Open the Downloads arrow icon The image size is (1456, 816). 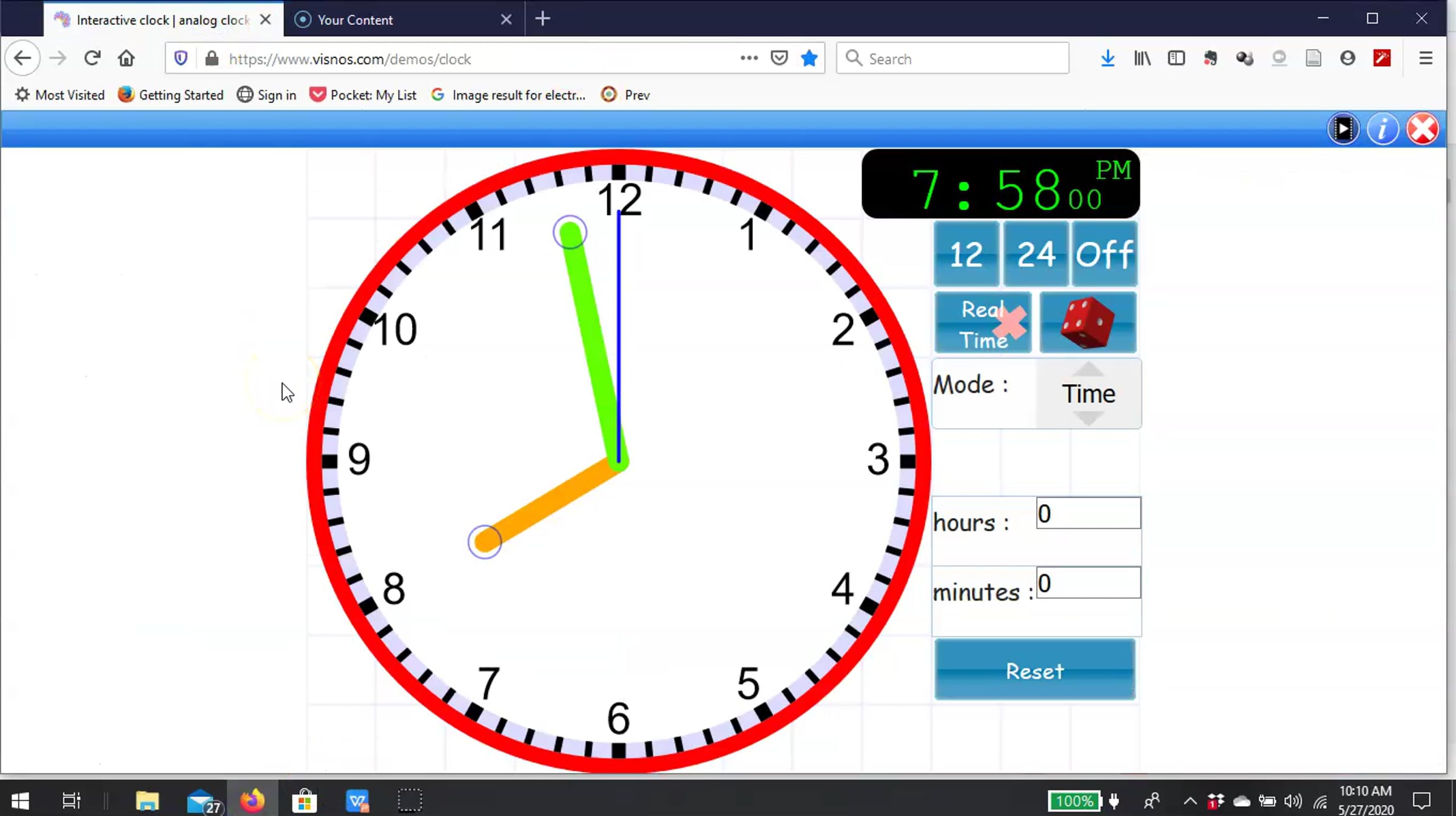[1107, 58]
